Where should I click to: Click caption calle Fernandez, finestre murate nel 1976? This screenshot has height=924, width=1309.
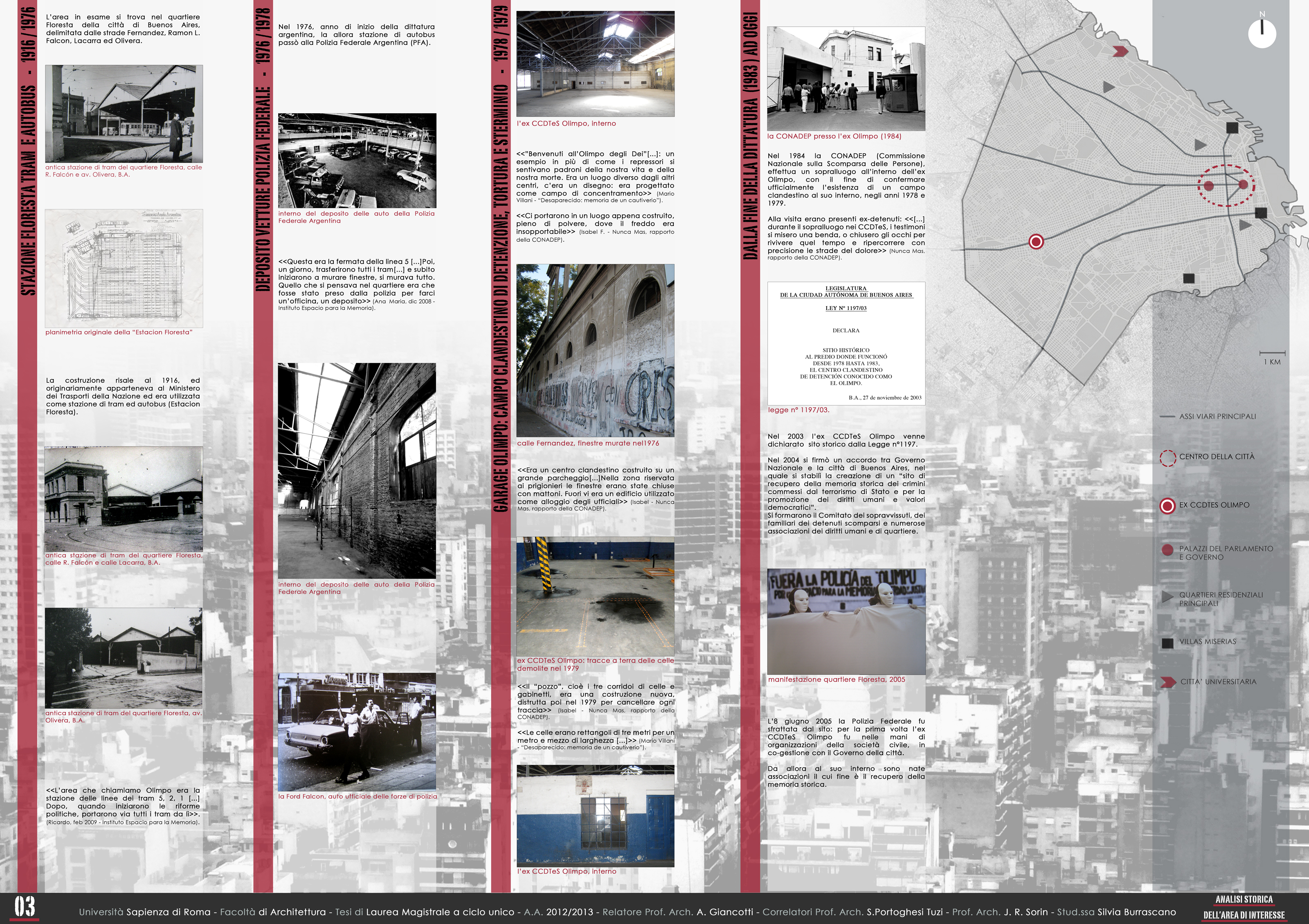pos(588,443)
